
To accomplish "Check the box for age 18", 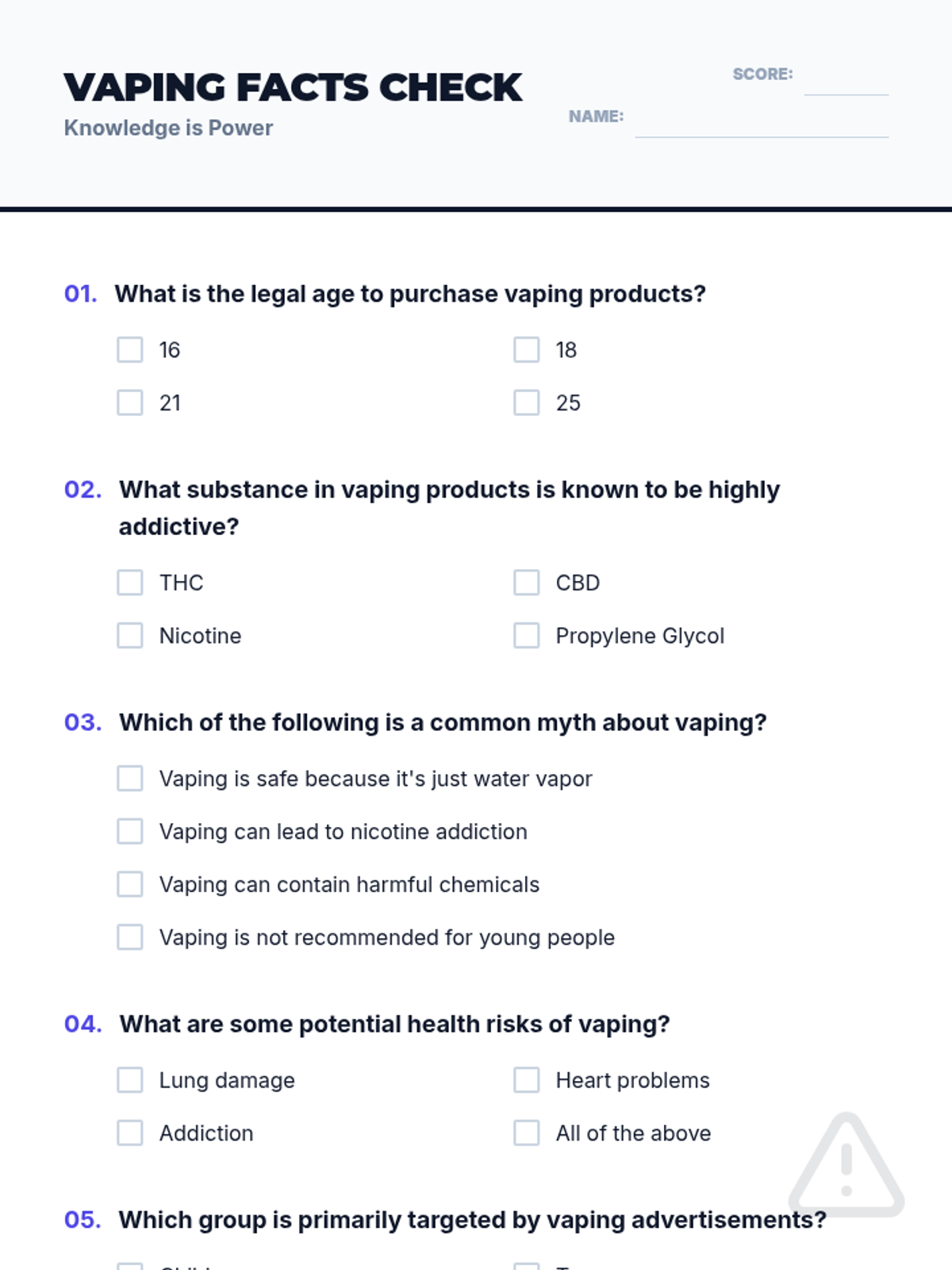I will pos(526,350).
